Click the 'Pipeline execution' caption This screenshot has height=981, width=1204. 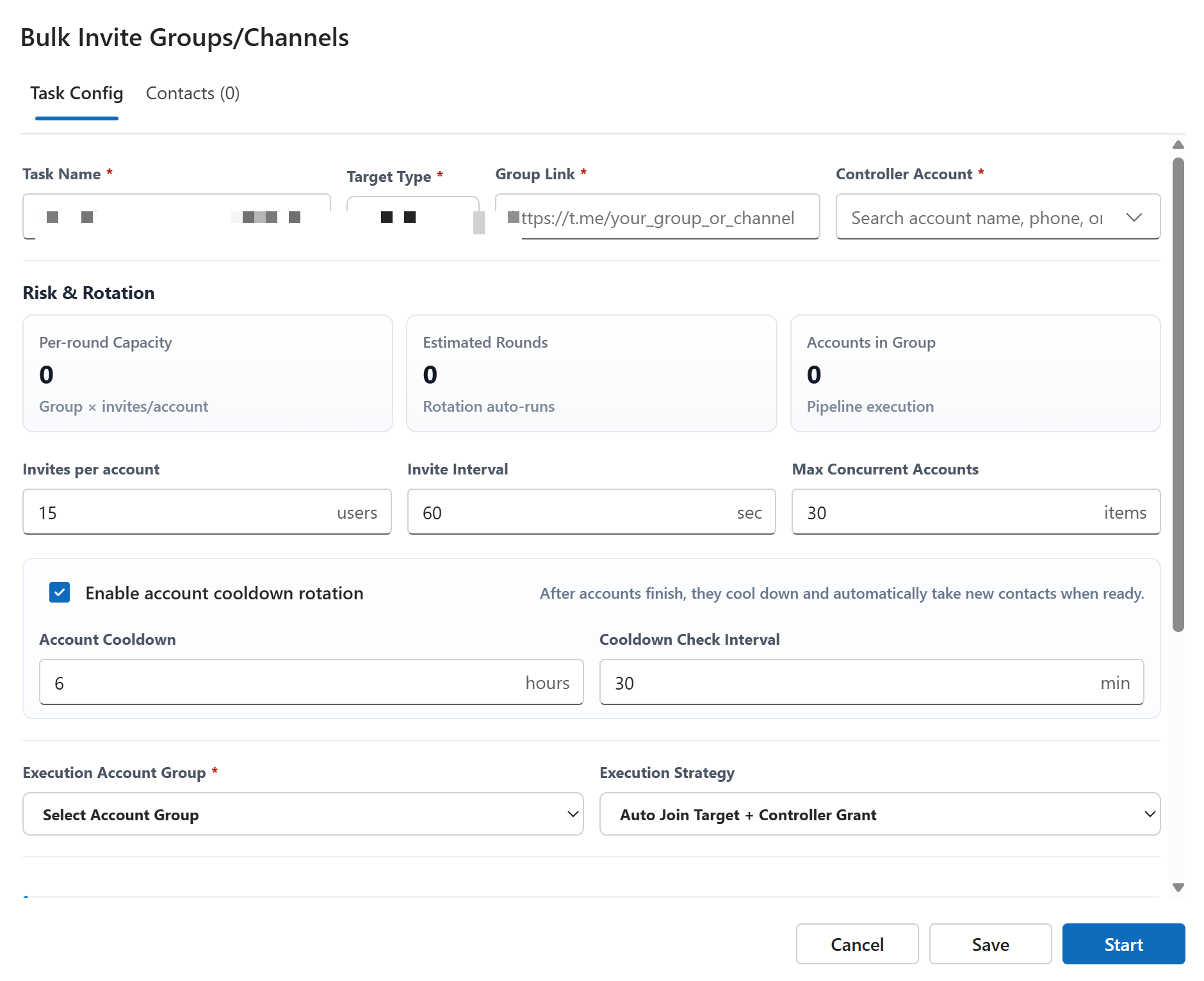(870, 407)
